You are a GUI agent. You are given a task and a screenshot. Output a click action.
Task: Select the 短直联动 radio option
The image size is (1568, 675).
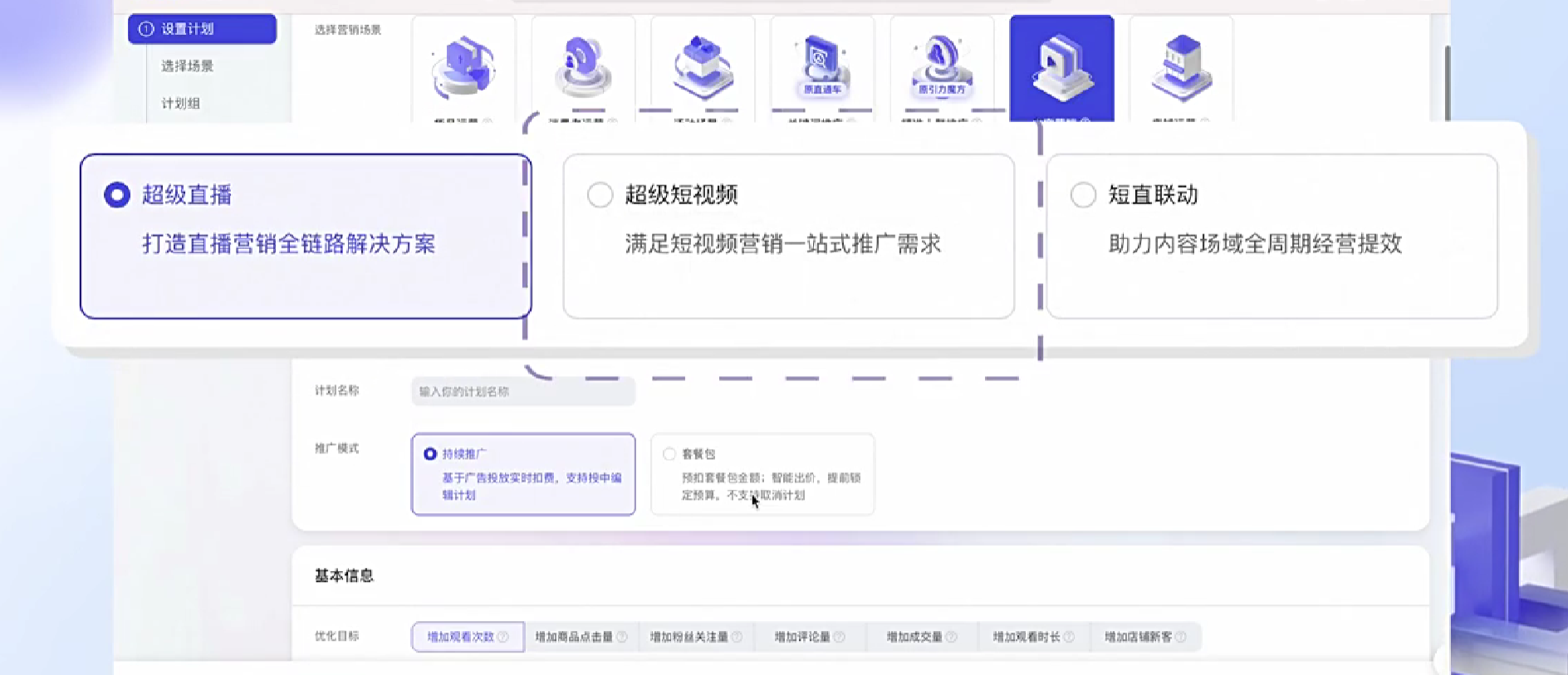[1083, 195]
